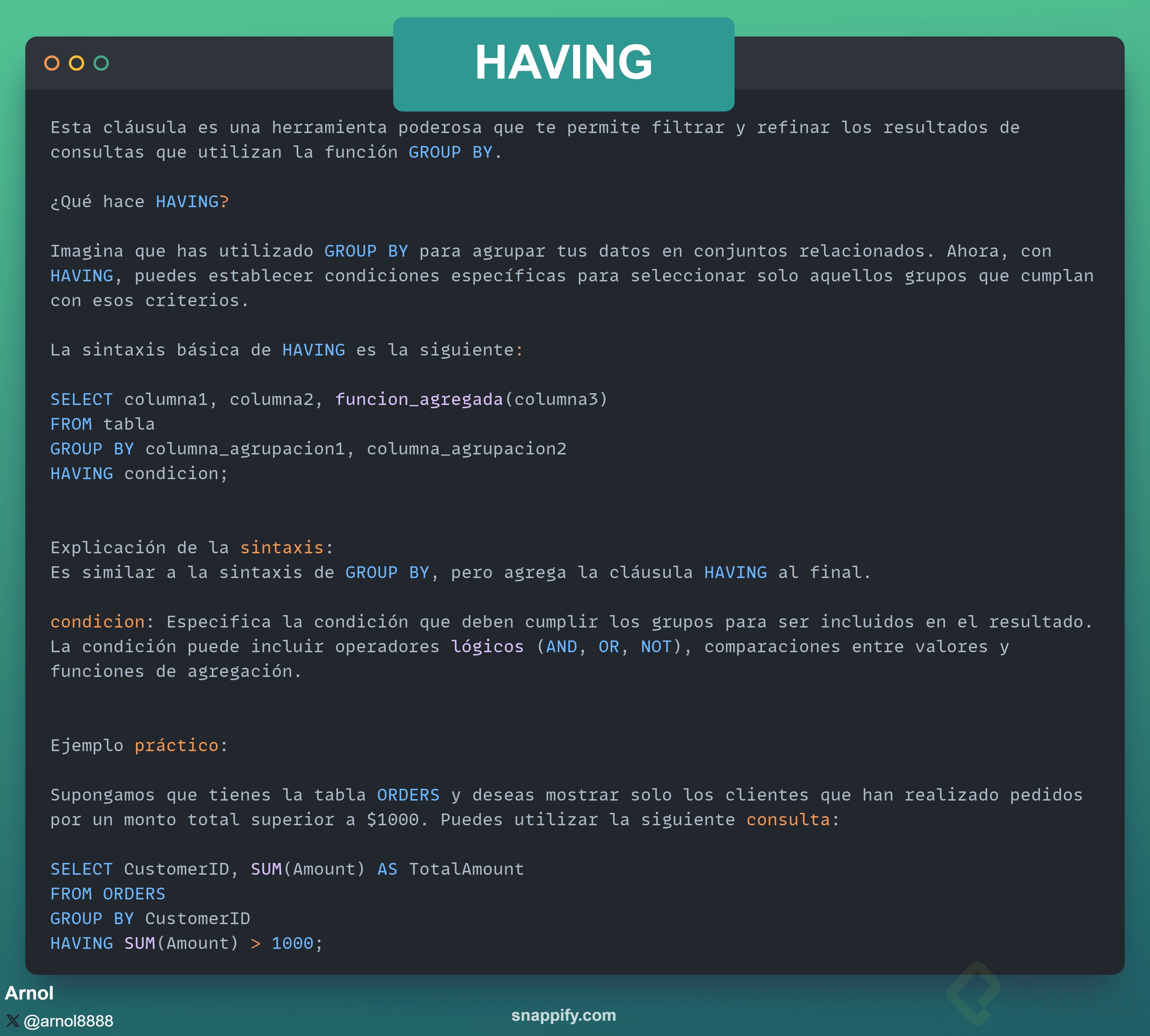
Task: Click the orange window circle
Action: click(52, 63)
